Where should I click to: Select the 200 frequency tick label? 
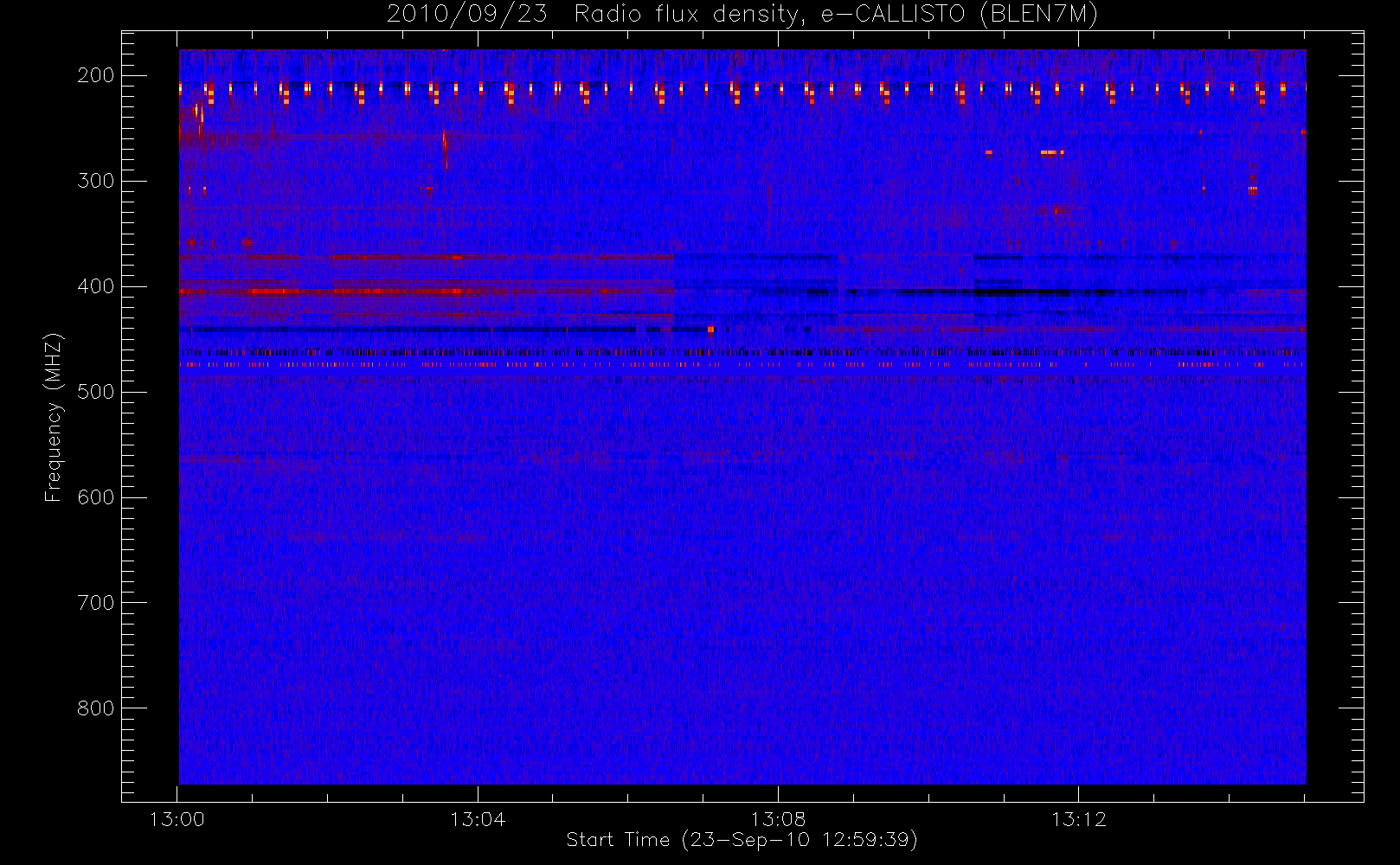pyautogui.click(x=96, y=75)
